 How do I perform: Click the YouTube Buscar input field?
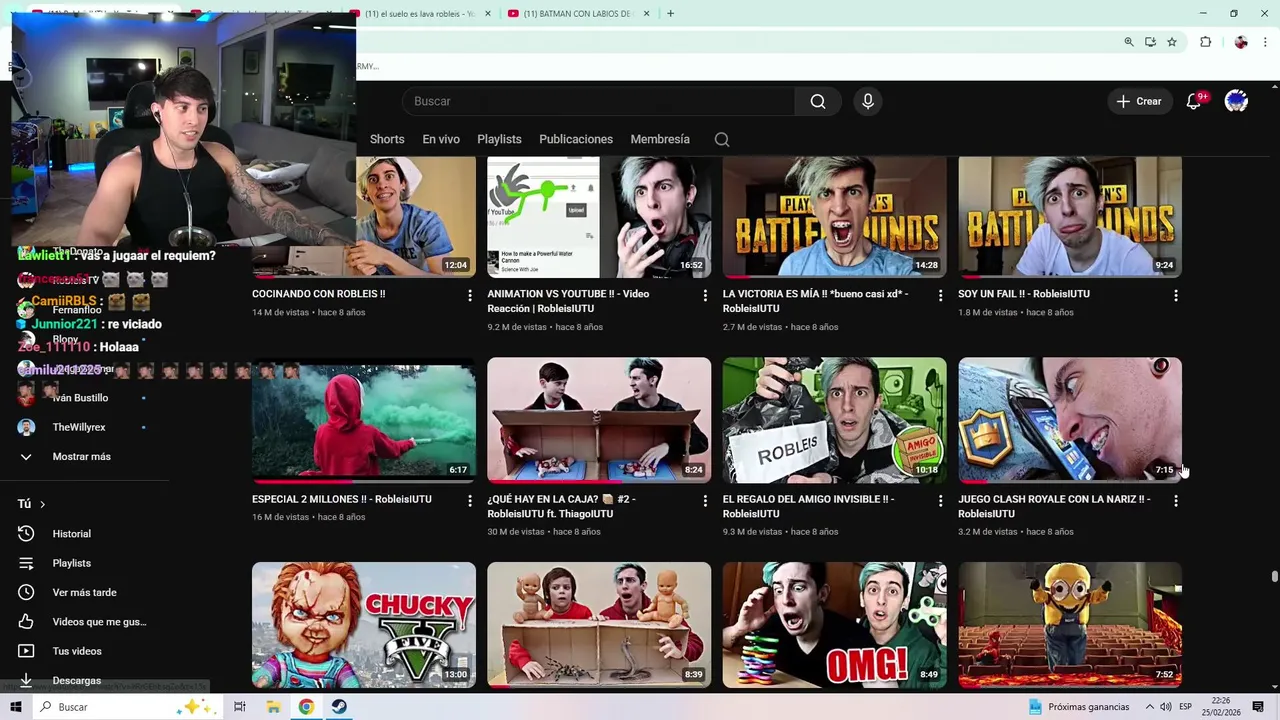click(x=598, y=101)
